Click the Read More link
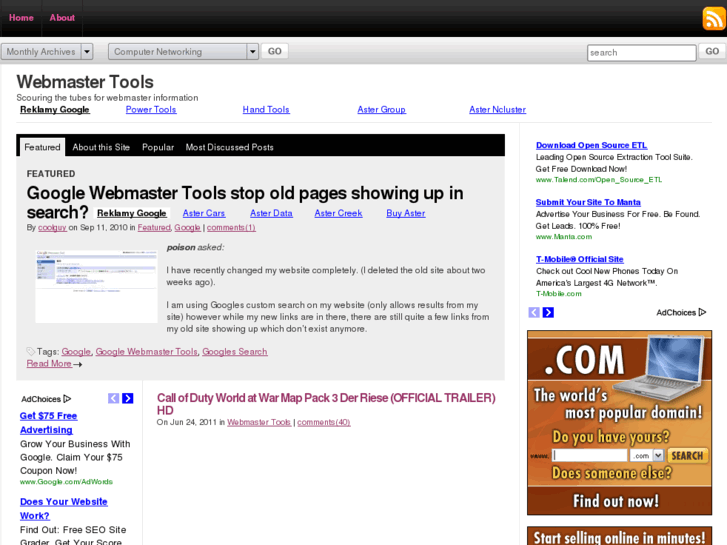The height and width of the screenshot is (545, 727). point(49,364)
